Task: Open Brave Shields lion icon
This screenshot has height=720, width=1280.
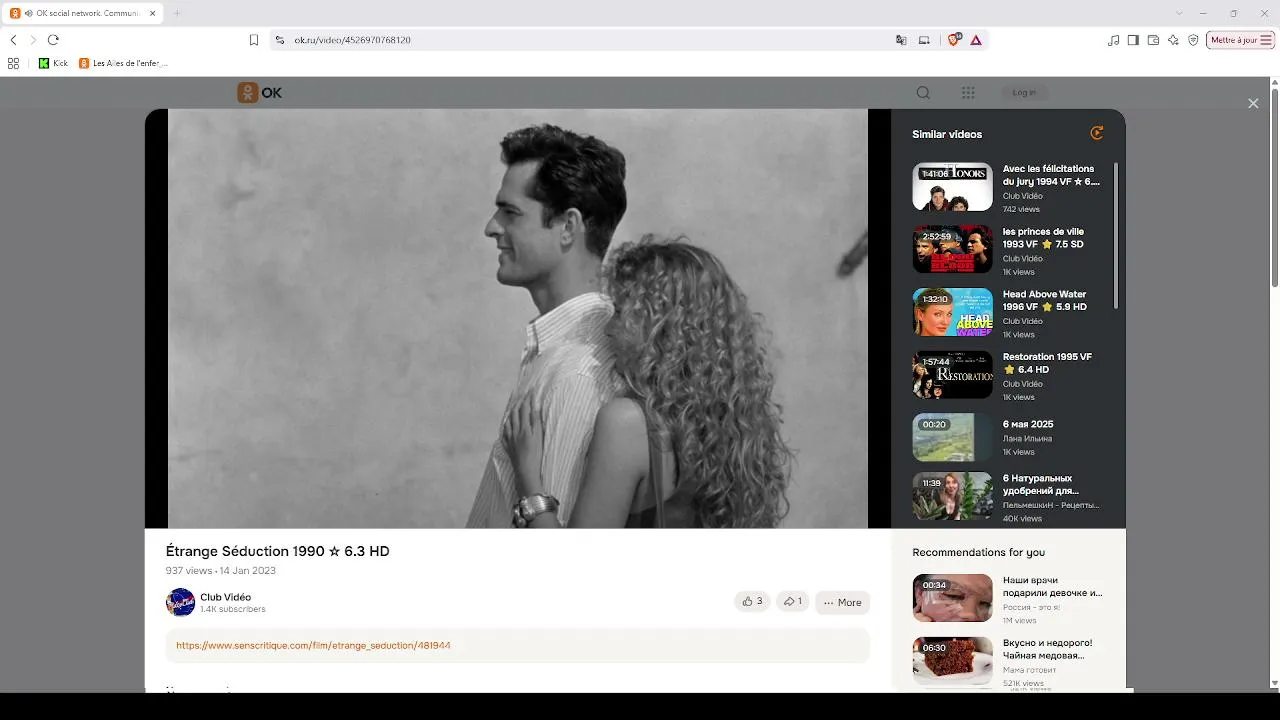Action: (x=954, y=40)
